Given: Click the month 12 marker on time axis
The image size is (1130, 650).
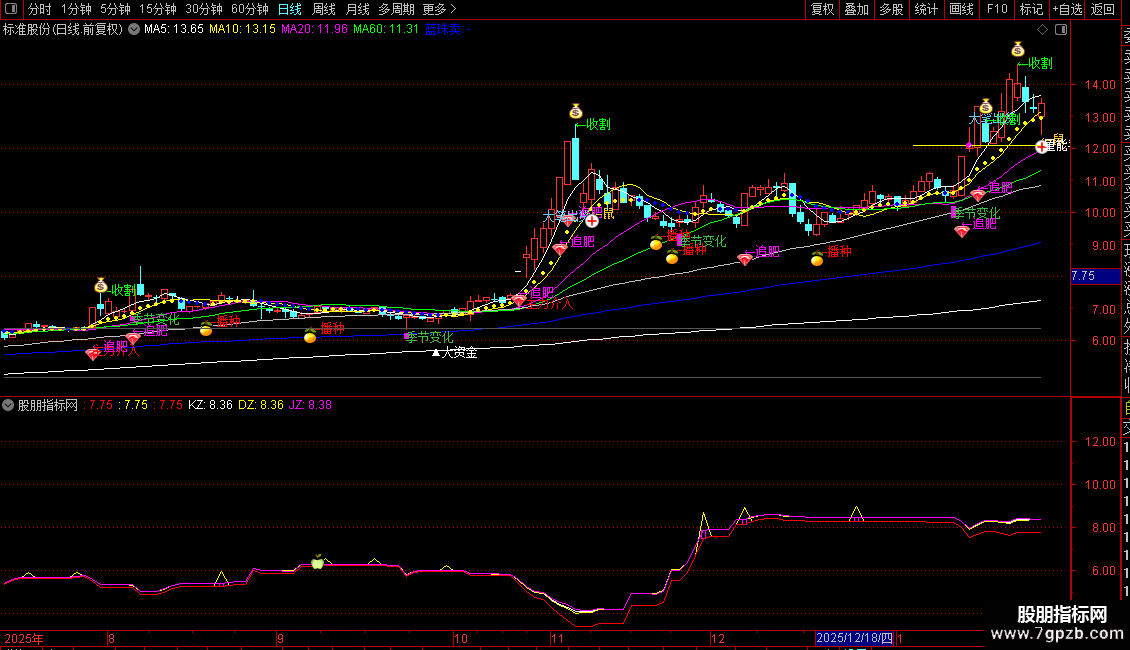Looking at the screenshot, I should (718, 638).
